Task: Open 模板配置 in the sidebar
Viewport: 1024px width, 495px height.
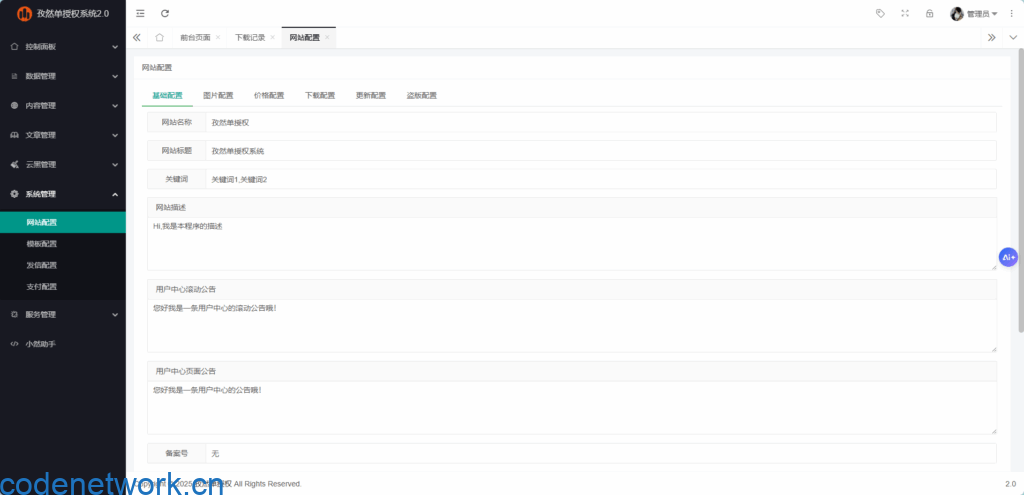Action: (42, 244)
